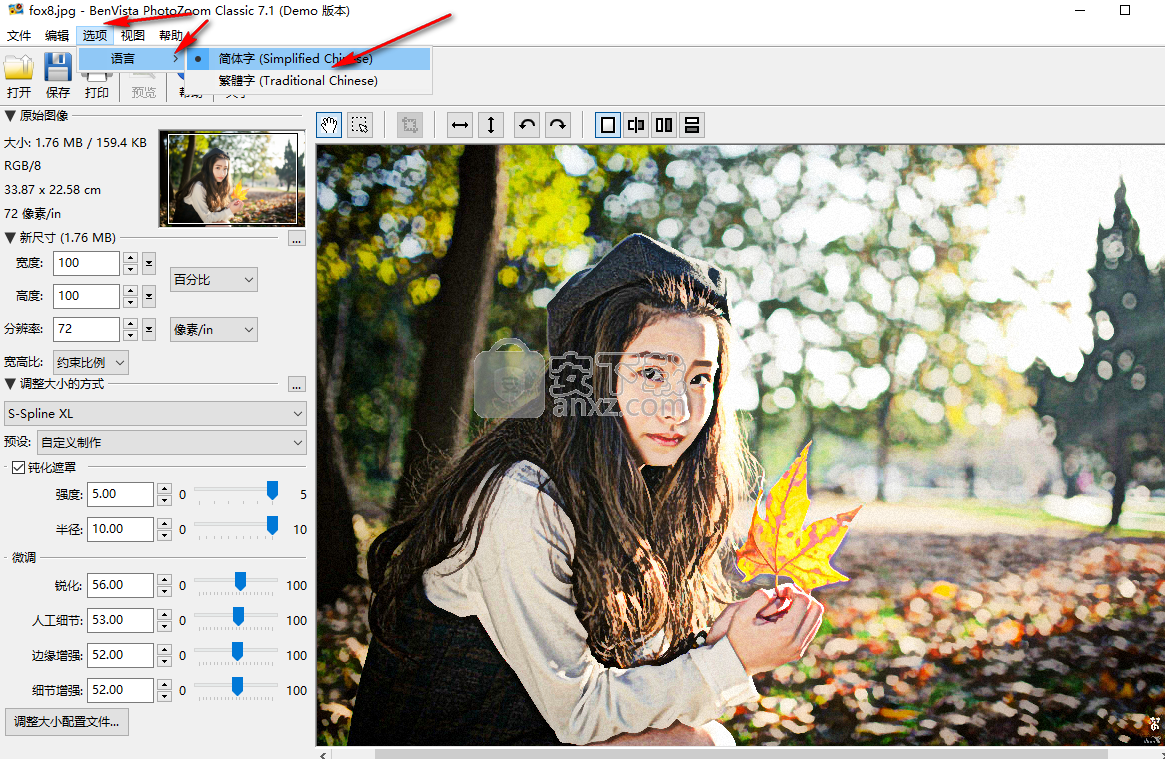Switch to side-by-side vertical split view
Viewport: 1165px width, 759px height.
pos(663,125)
